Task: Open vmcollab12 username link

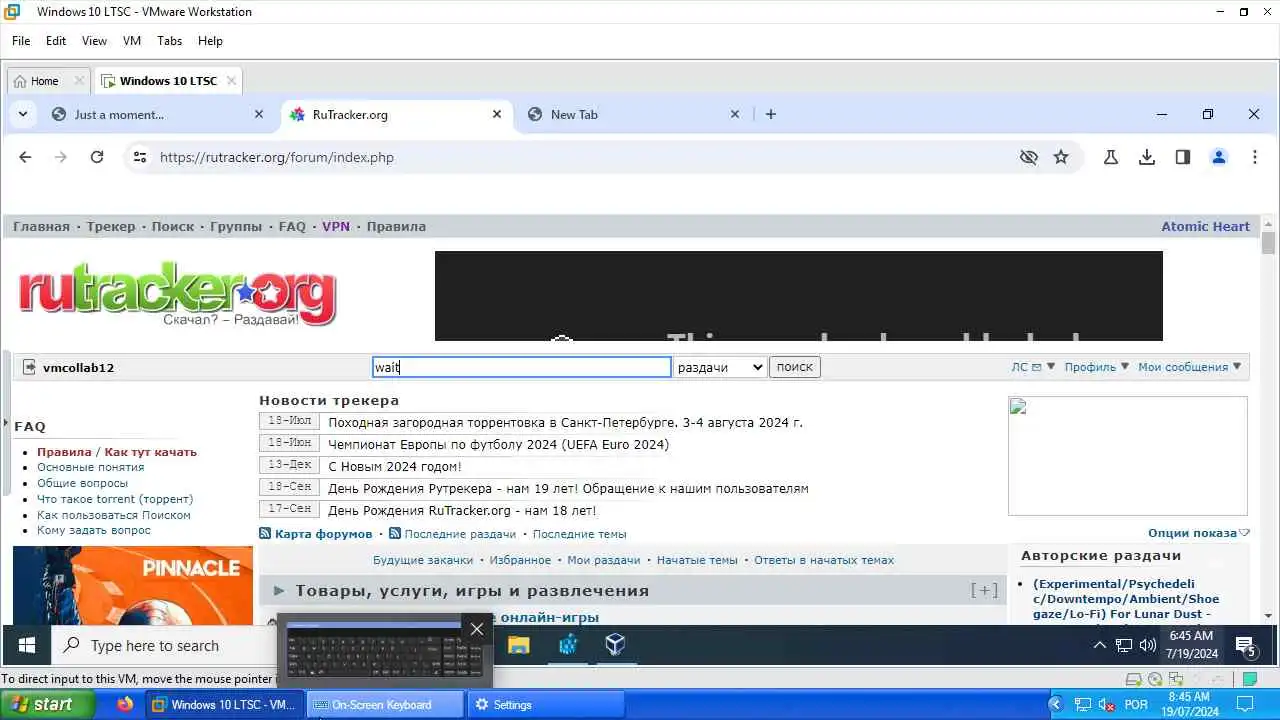Action: coord(78,367)
